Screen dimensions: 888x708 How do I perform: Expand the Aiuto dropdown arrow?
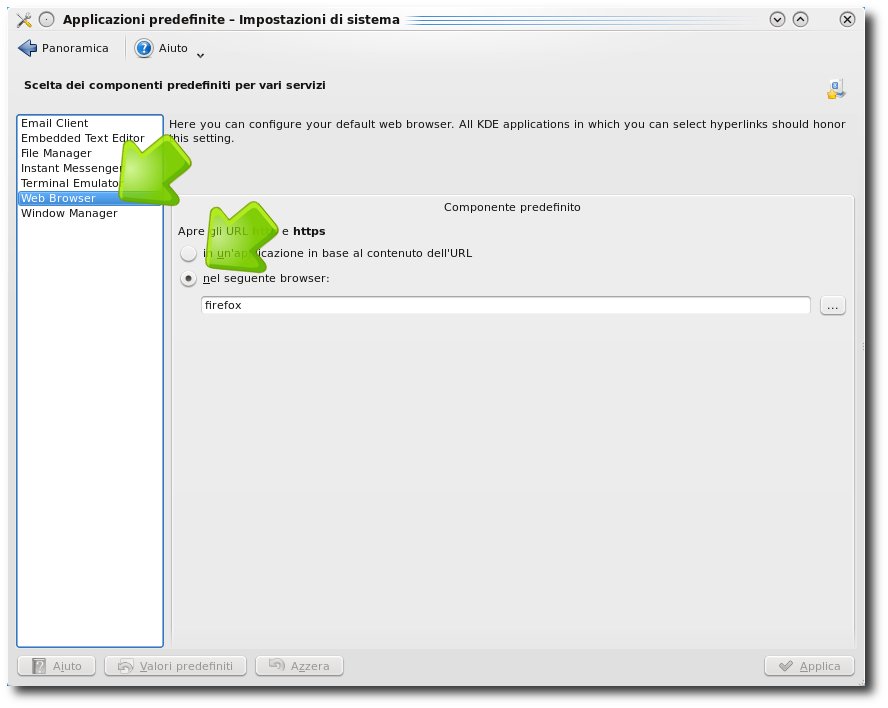200,55
